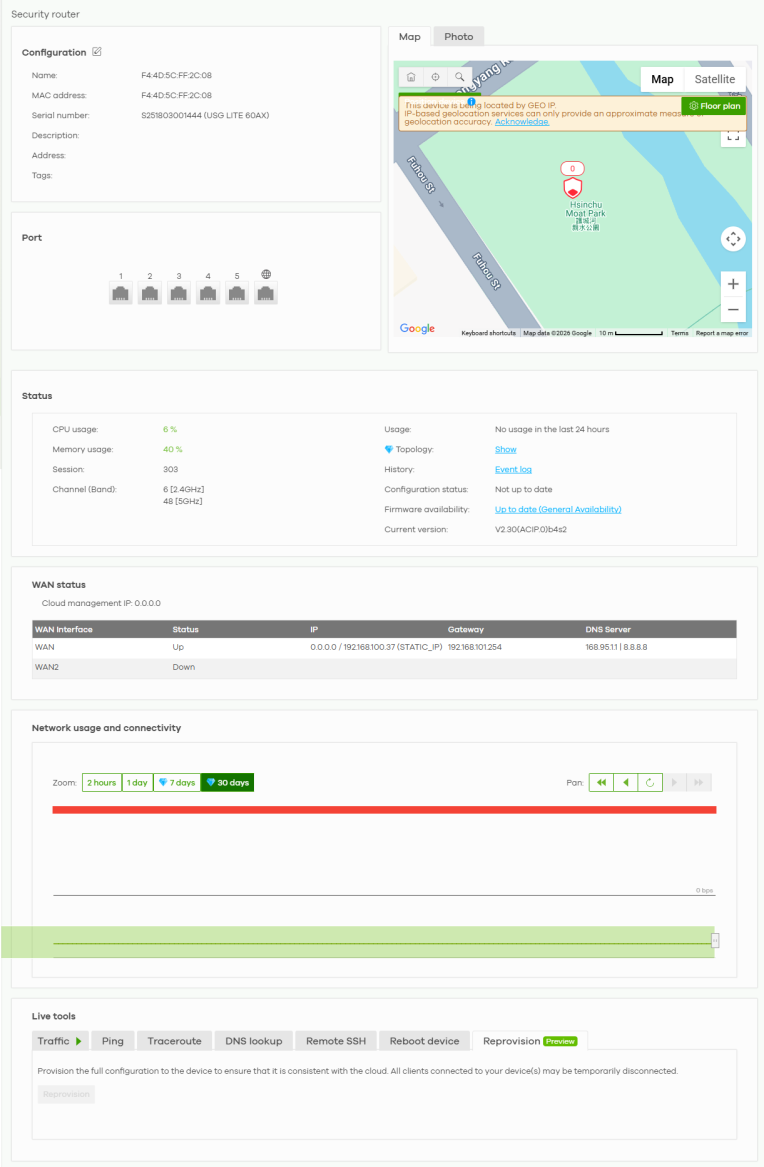This screenshot has width=764, height=1167.
Task: Pan chart back one step
Action: (x=626, y=782)
